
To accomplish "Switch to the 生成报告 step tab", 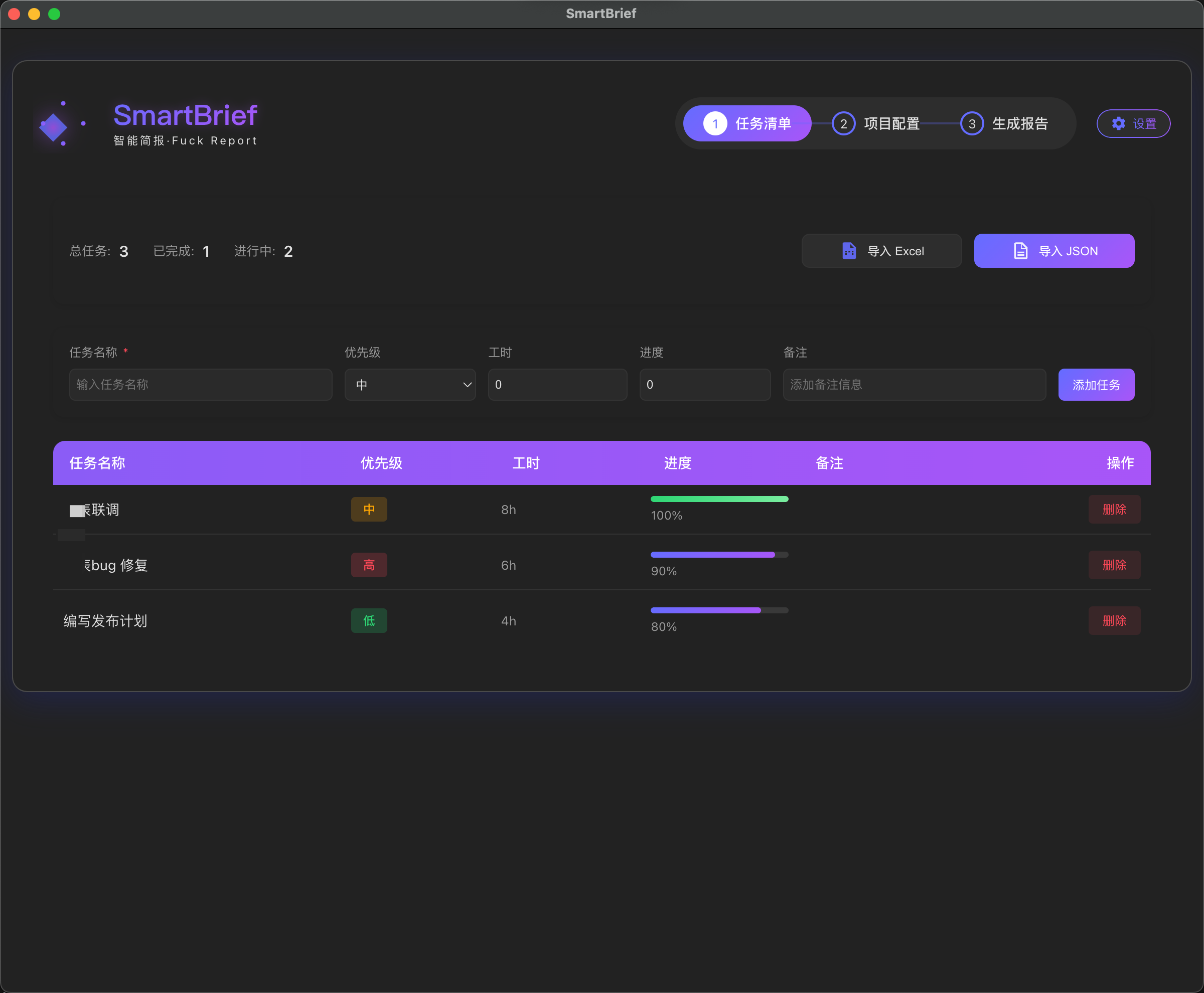I will pos(1019,123).
